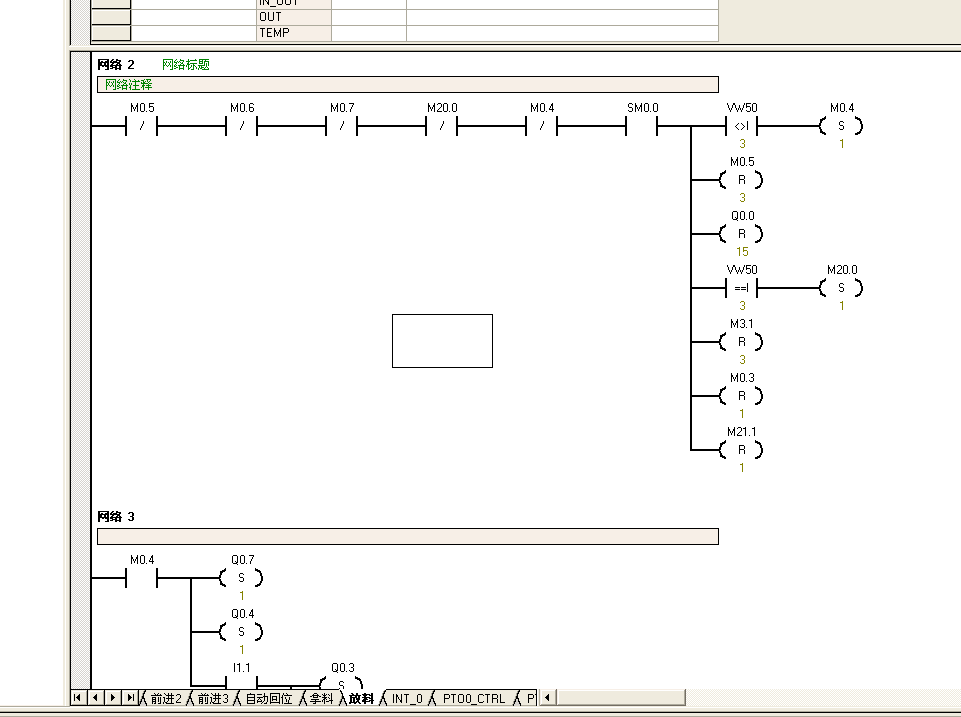Select the M0.4 normally open contact in network 3
The image size is (961, 717).
(142, 578)
